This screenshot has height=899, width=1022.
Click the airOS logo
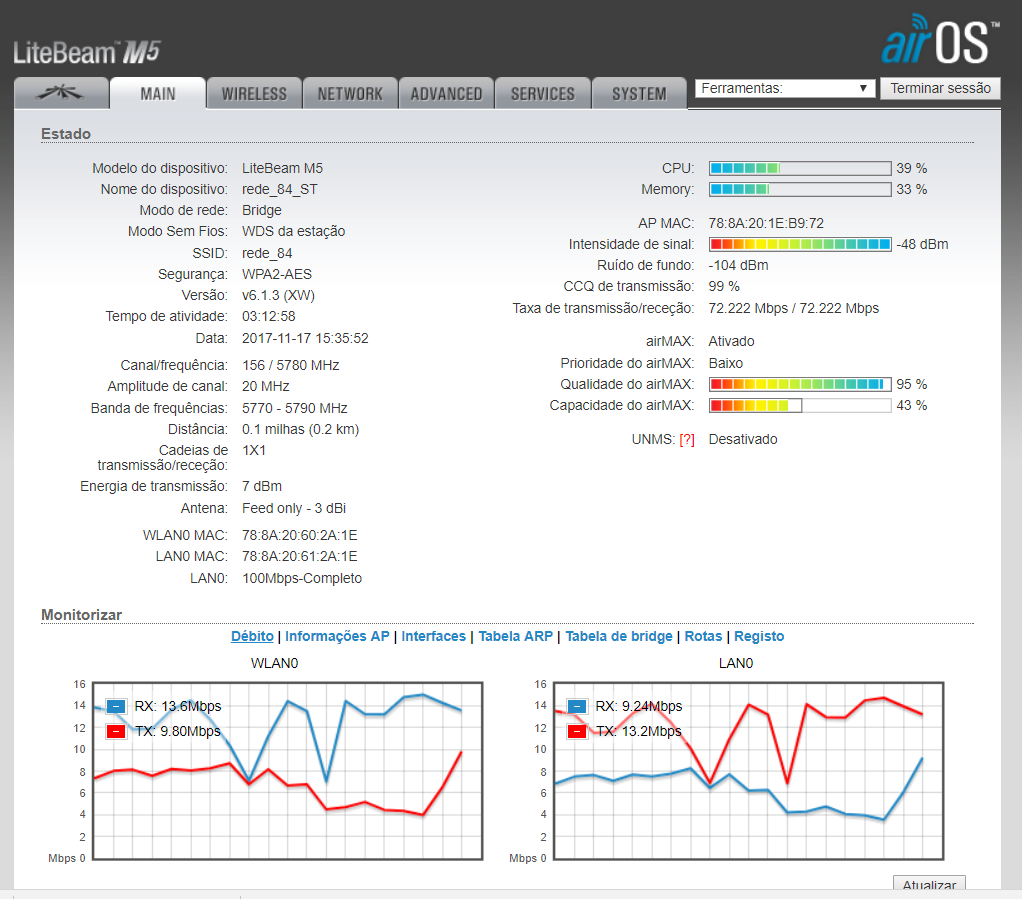[x=940, y=40]
